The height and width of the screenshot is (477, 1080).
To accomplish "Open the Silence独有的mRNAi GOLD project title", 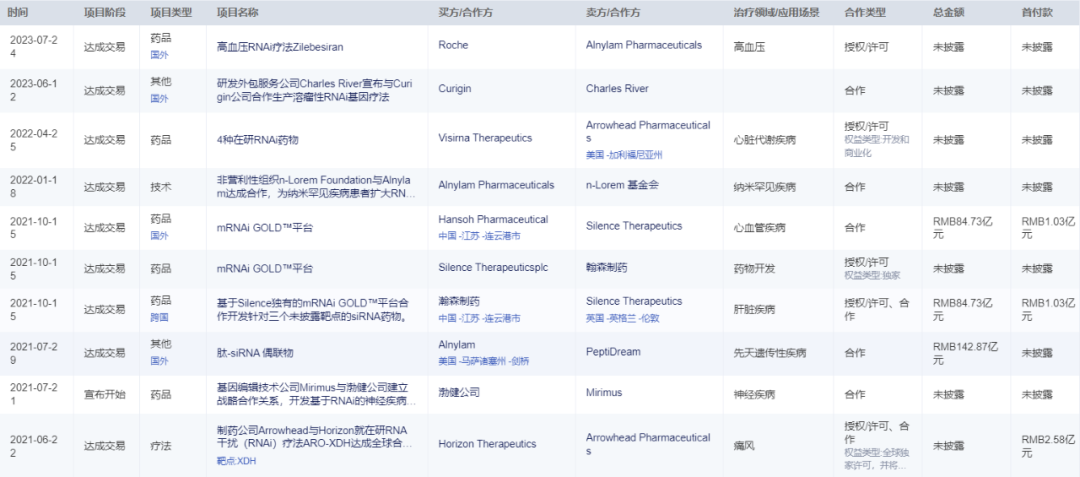I will [315, 310].
